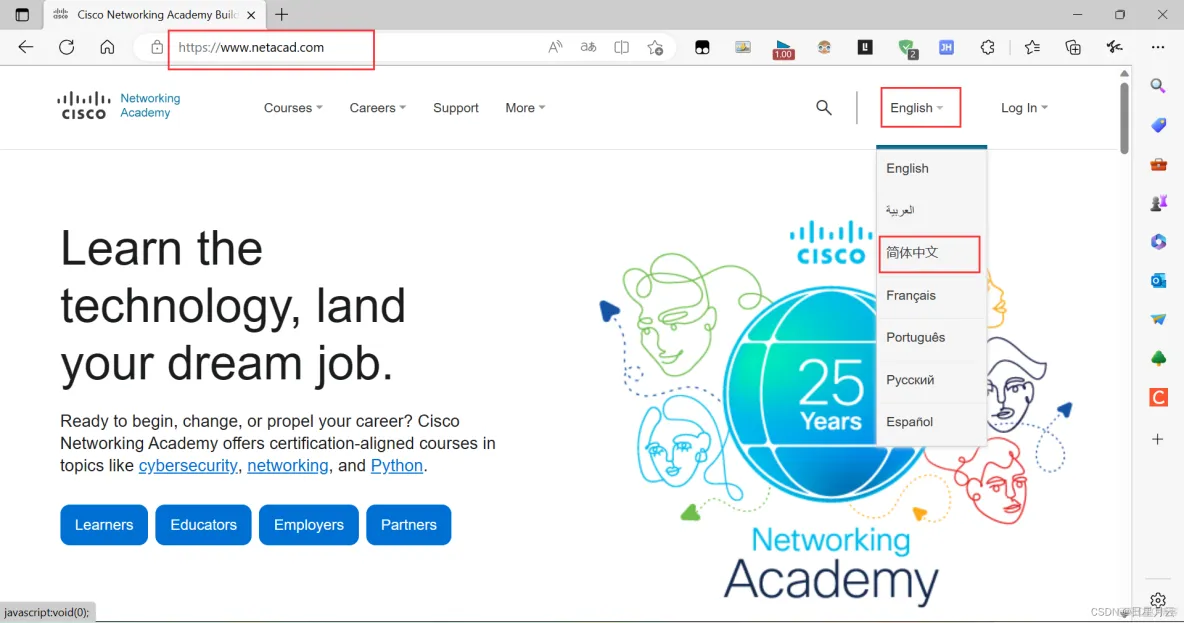Open the sidebar paper-plane Drop icon
Image resolution: width=1184 pixels, height=623 pixels.
1158,319
